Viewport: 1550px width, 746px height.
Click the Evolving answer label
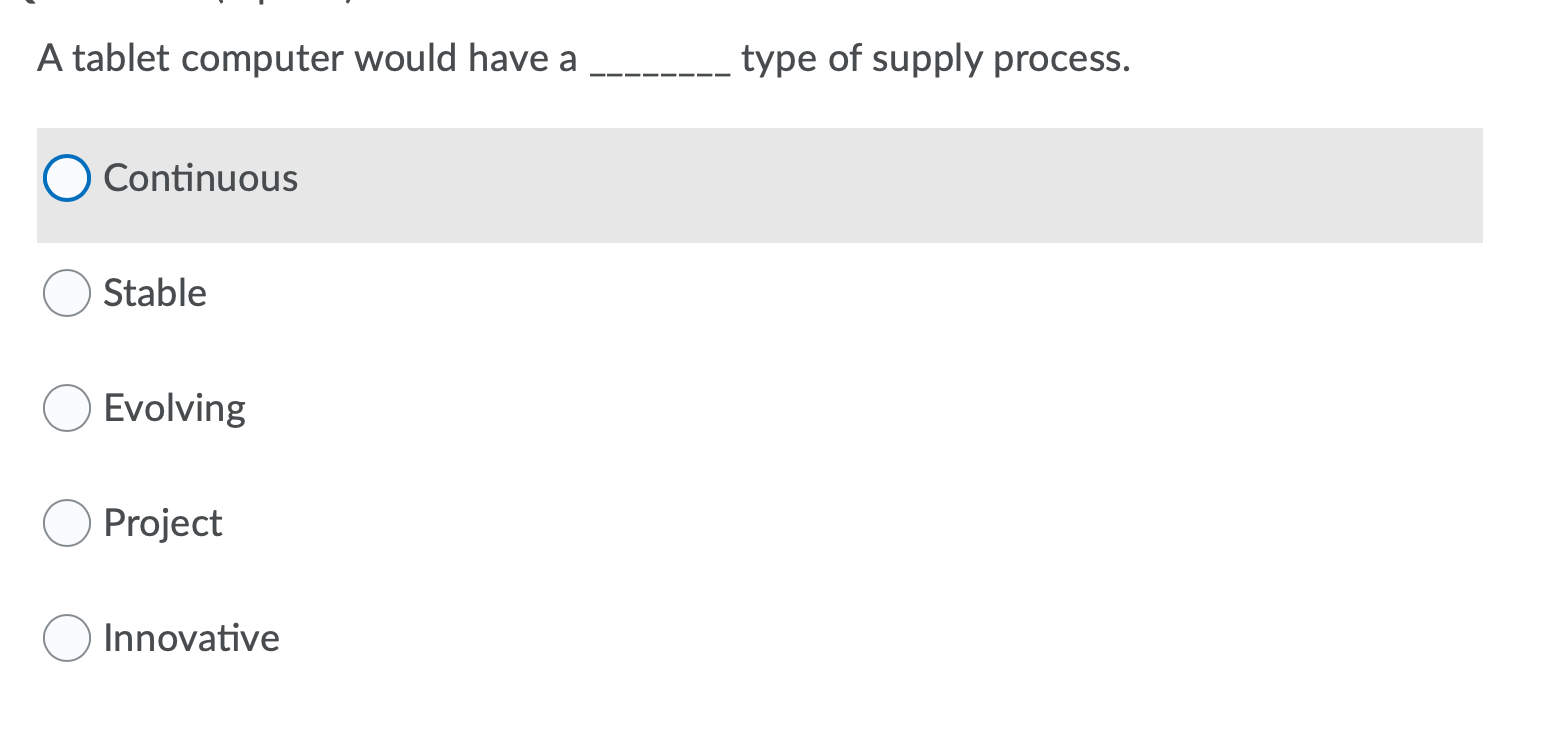[175, 407]
